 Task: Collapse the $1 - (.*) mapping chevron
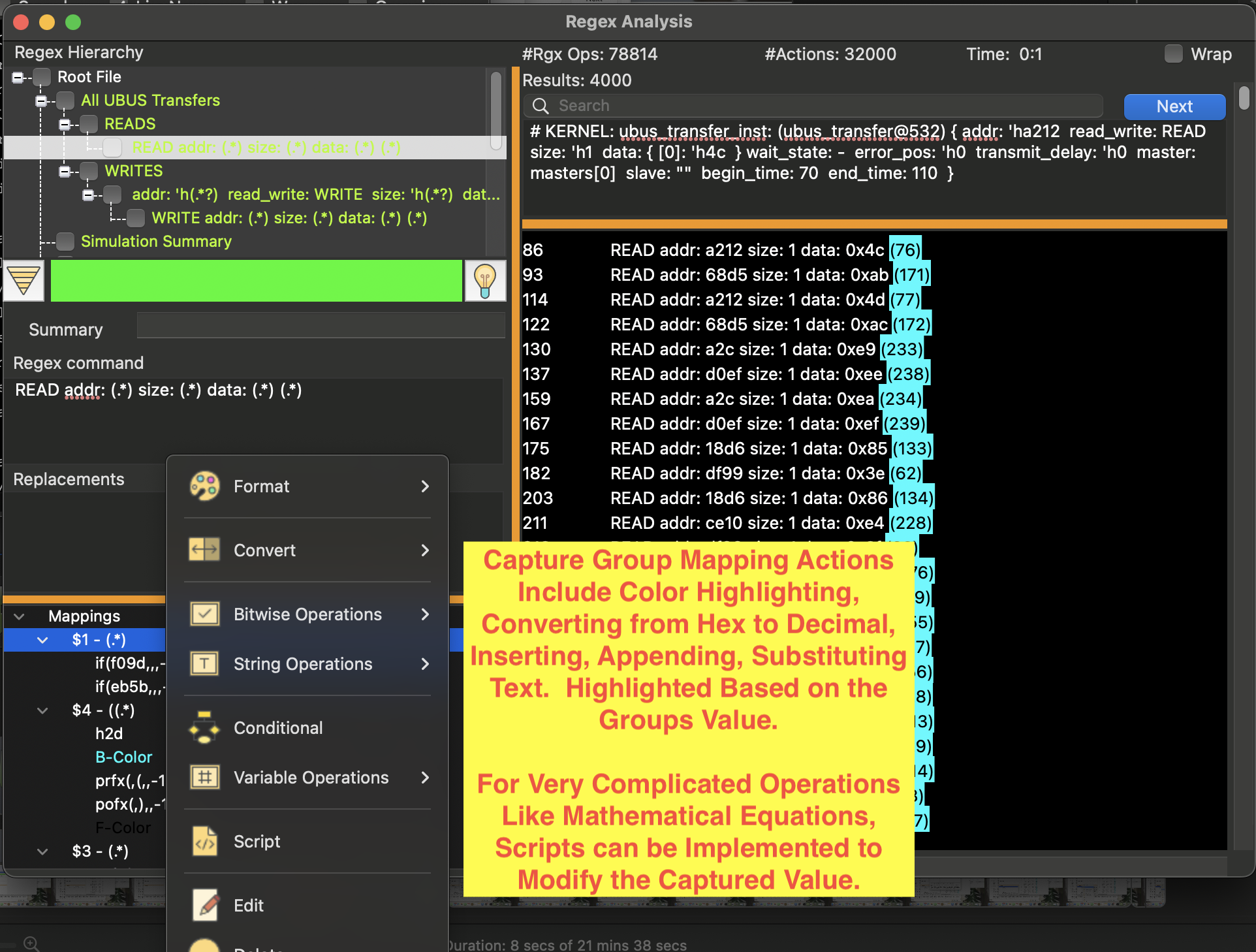click(43, 640)
